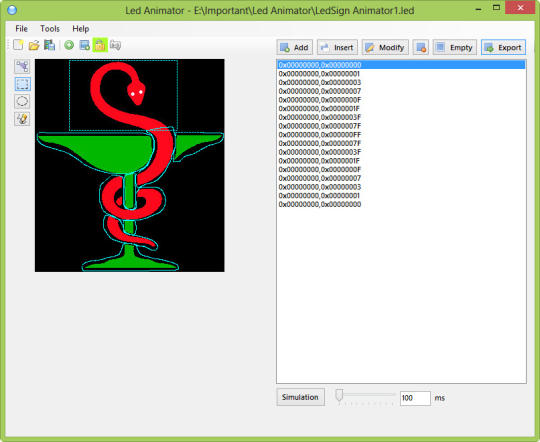Image resolution: width=540 pixels, height=442 pixels.
Task: Select the highlighted first row 0x00000000,0x00000000
Action: click(401, 65)
